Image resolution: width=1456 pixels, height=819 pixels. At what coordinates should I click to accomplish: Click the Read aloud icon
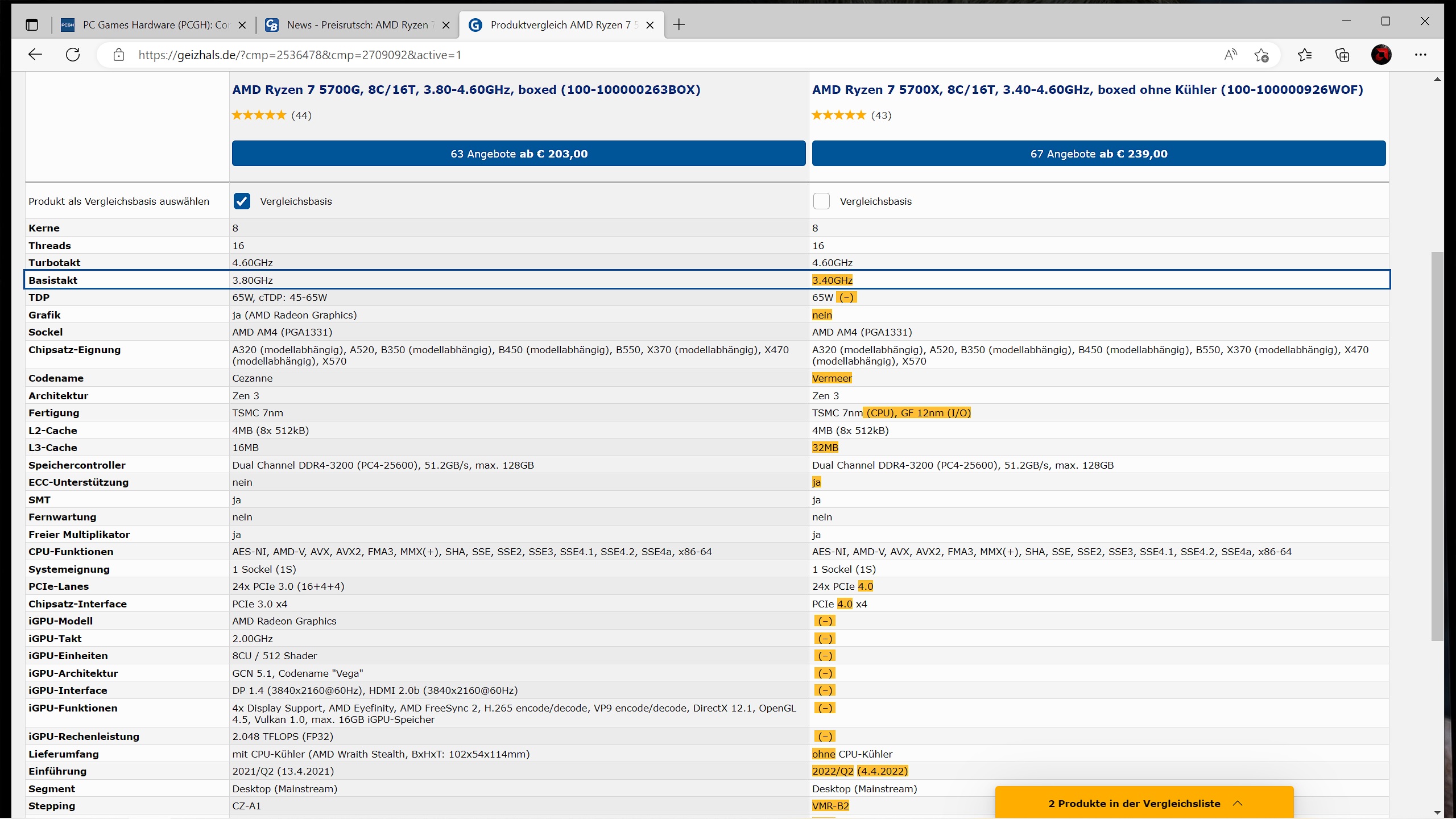point(1230,55)
